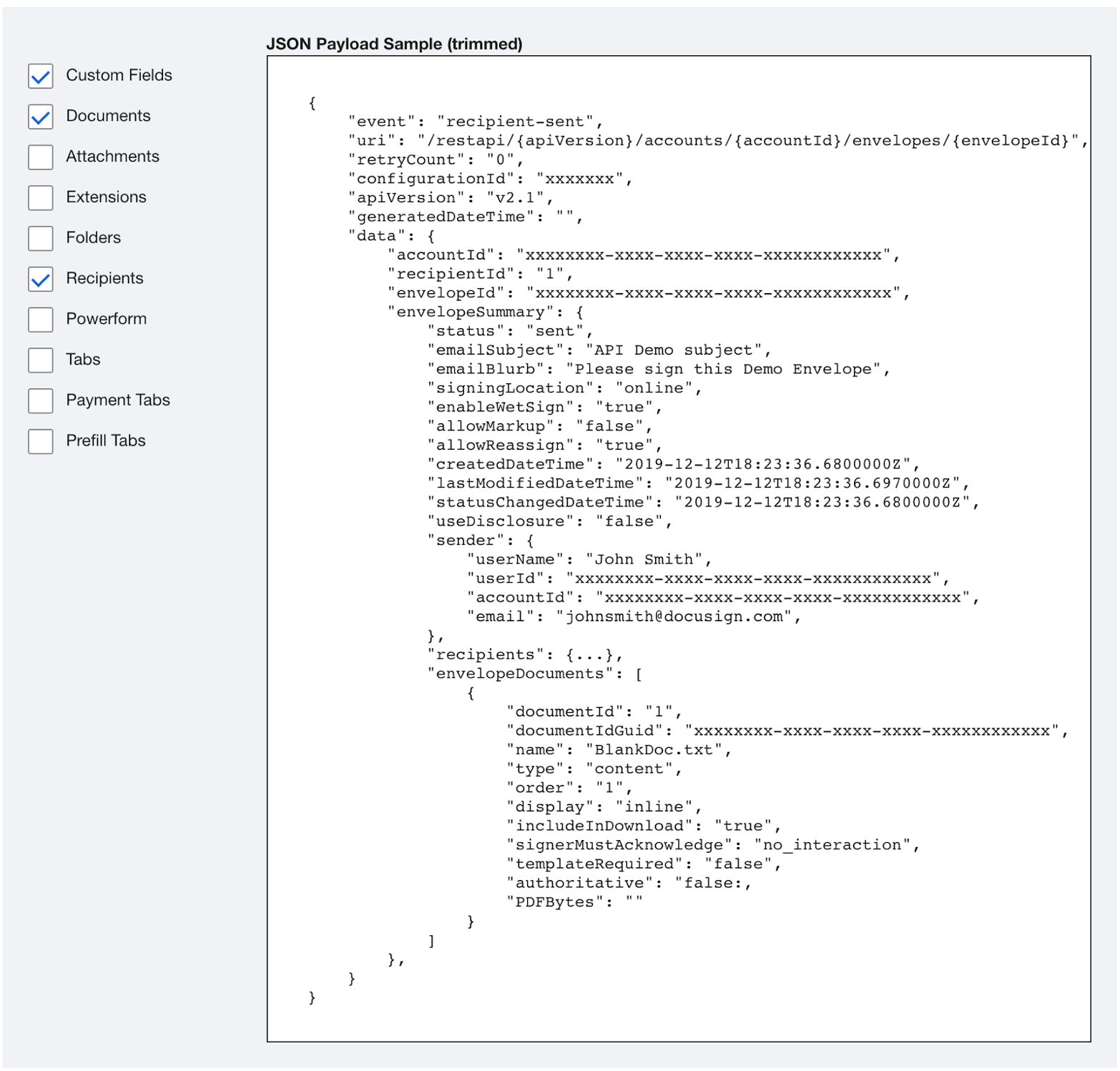Enable the Folders checkbox
This screenshot has width=1120, height=1071.
tap(40, 238)
